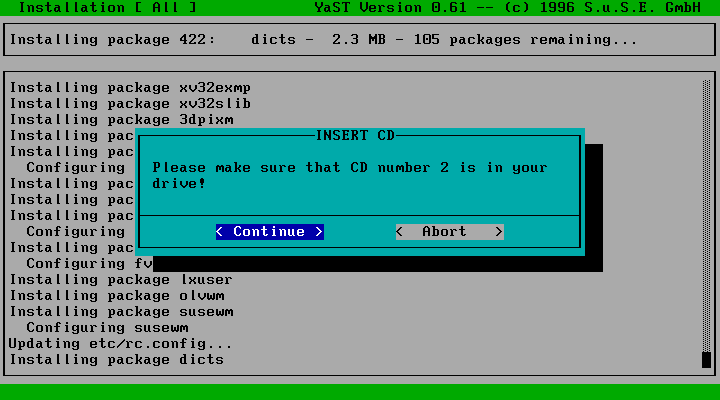Select the 'Installing package lxuser' line
This screenshot has height=400, width=720.
[x=121, y=280]
